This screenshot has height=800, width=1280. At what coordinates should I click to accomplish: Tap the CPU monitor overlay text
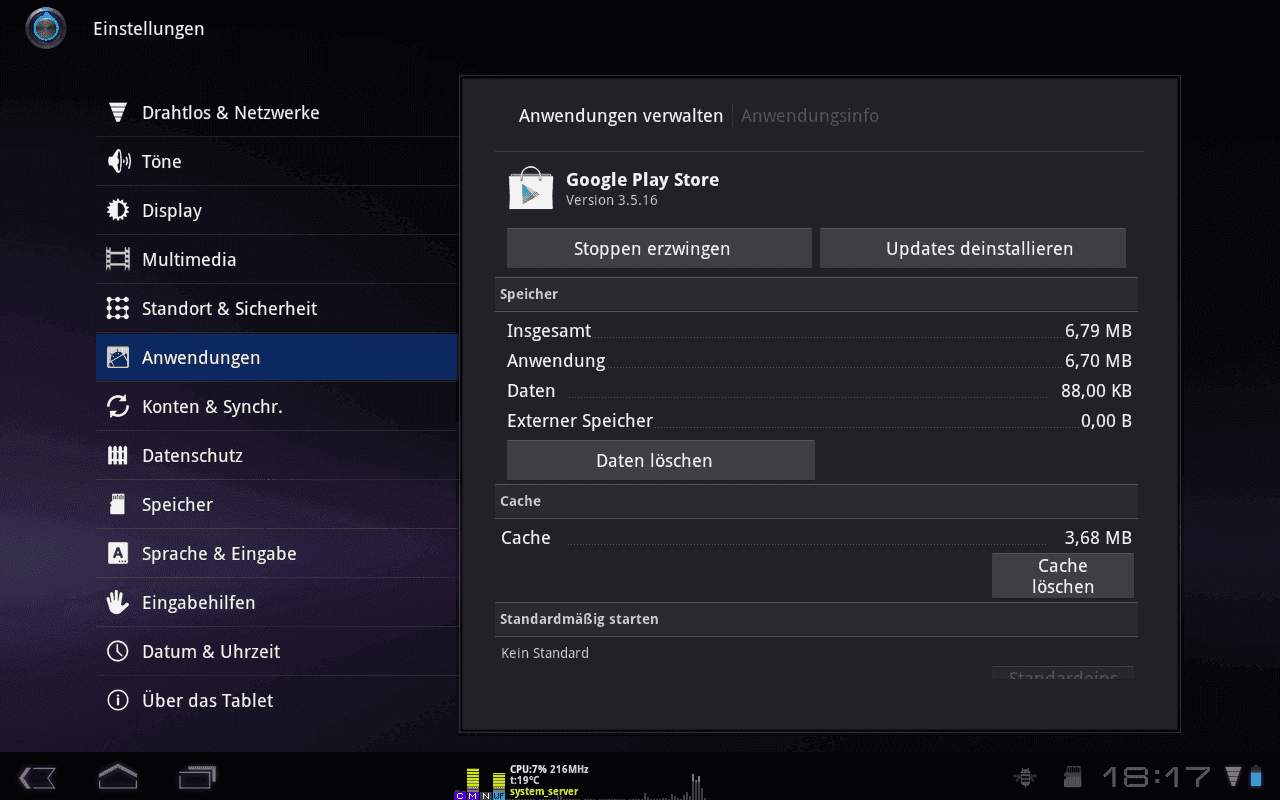pyautogui.click(x=548, y=780)
